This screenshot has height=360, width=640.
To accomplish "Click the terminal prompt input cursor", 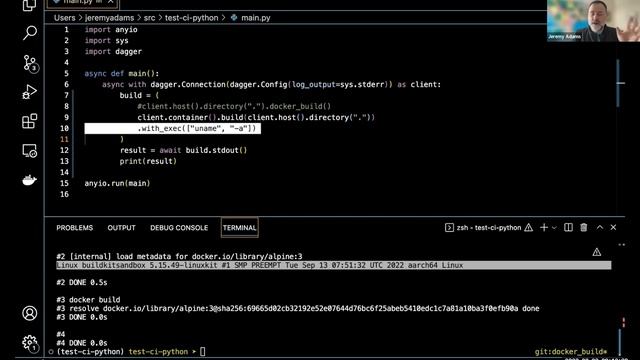I will (x=202, y=351).
